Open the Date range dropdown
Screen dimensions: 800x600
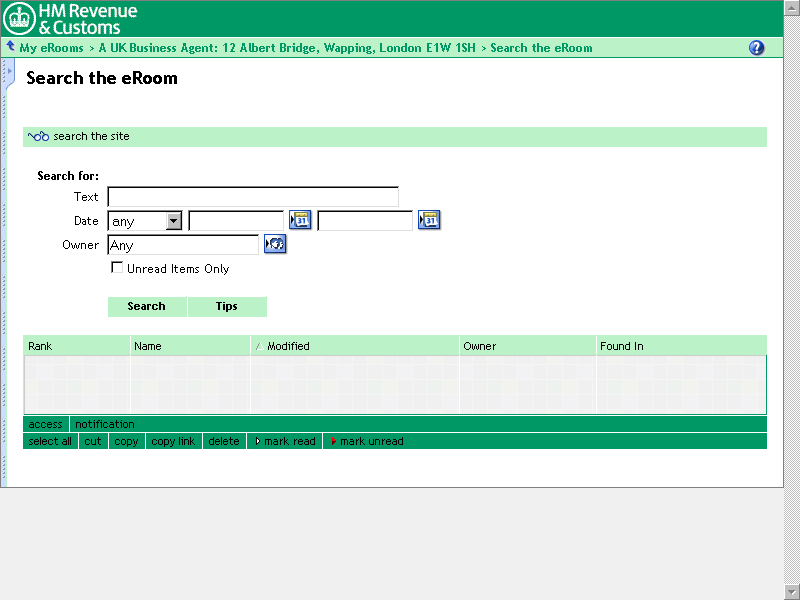click(173, 221)
